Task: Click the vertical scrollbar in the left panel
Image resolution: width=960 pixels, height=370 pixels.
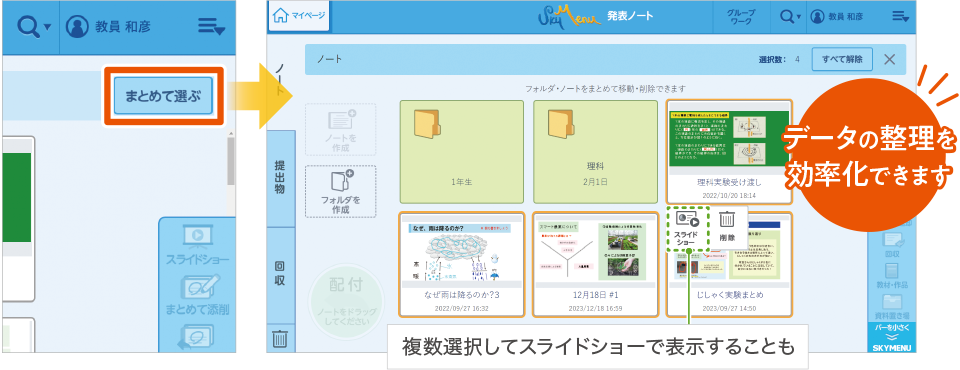Action: pyautogui.click(x=230, y=160)
